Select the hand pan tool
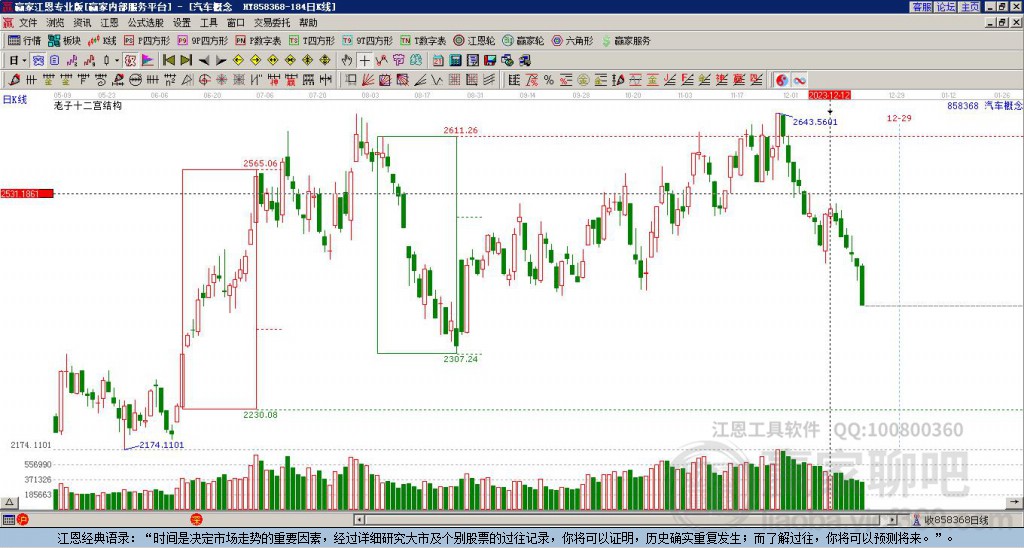The width and height of the screenshot is (1024, 548). point(347,60)
